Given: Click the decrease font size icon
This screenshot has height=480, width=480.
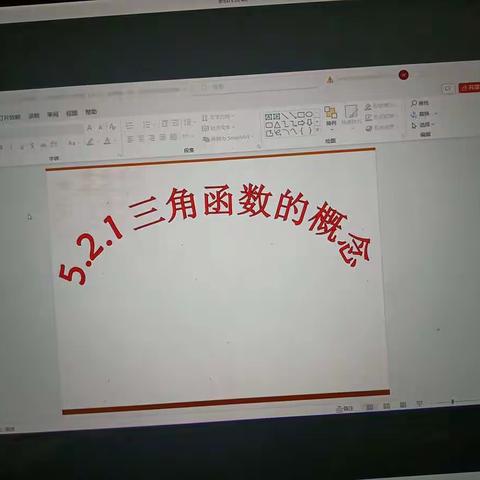Looking at the screenshot, I should coord(100,127).
